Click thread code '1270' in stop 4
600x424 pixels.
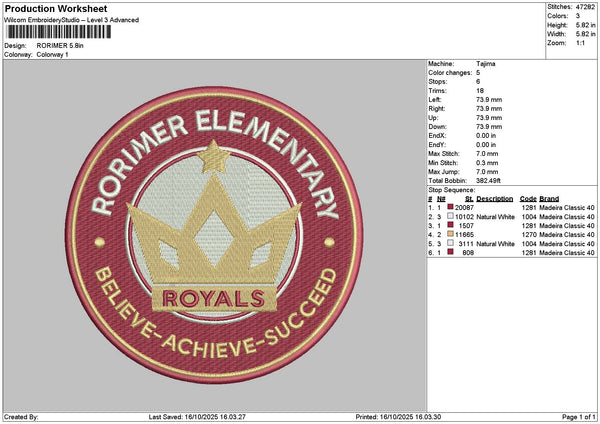pyautogui.click(x=528, y=235)
